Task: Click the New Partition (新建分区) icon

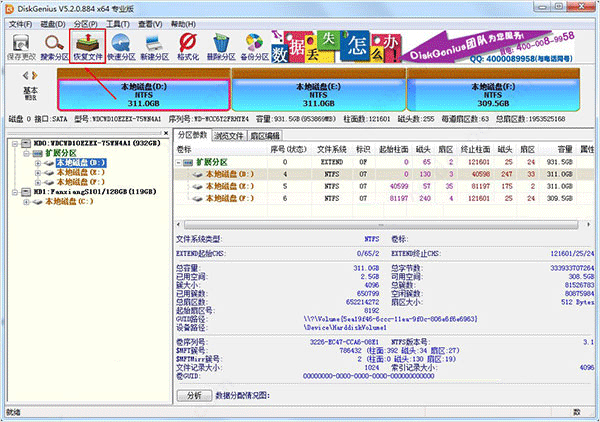Action: [155, 47]
